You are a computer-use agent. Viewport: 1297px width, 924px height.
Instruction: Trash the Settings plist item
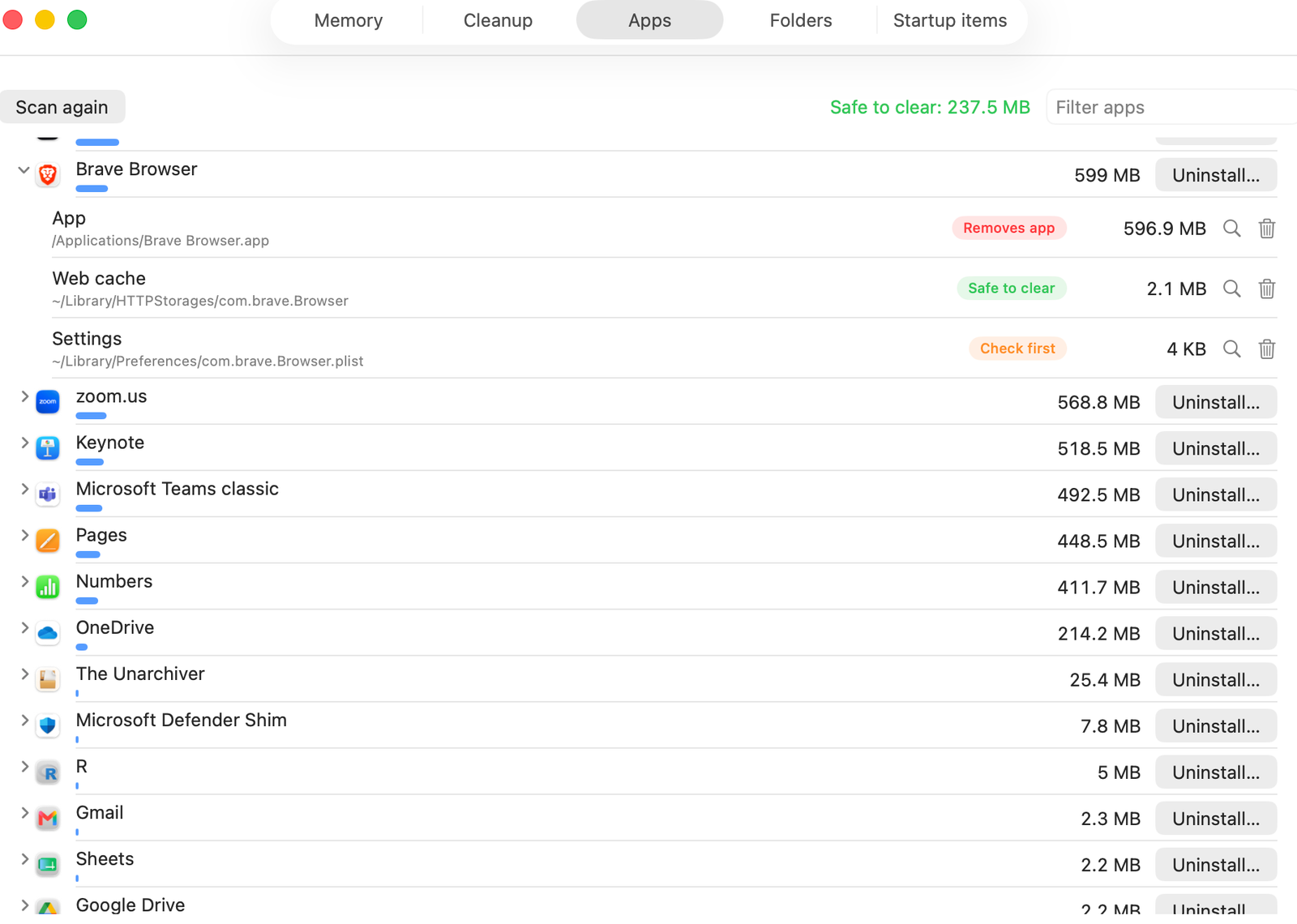(x=1266, y=349)
